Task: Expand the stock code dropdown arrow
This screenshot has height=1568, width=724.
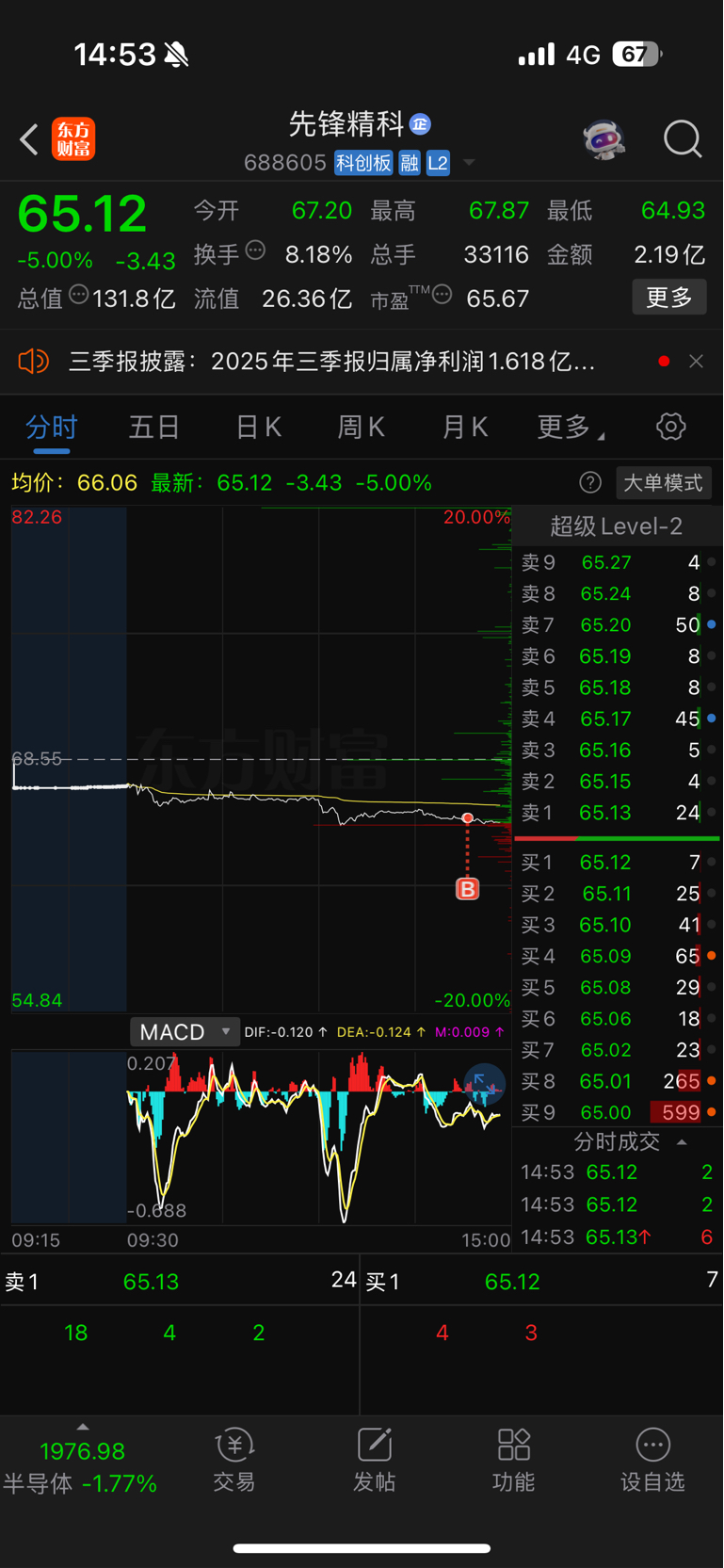Action: click(x=469, y=163)
